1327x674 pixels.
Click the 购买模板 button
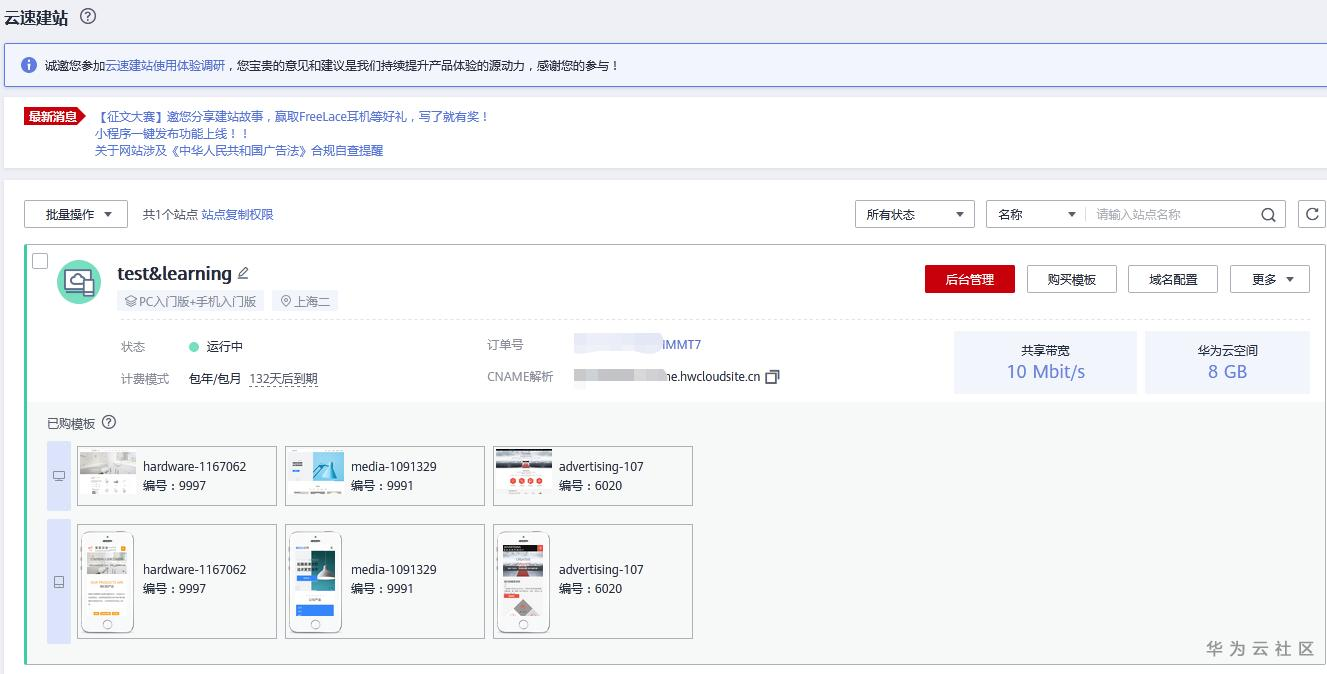[1072, 279]
